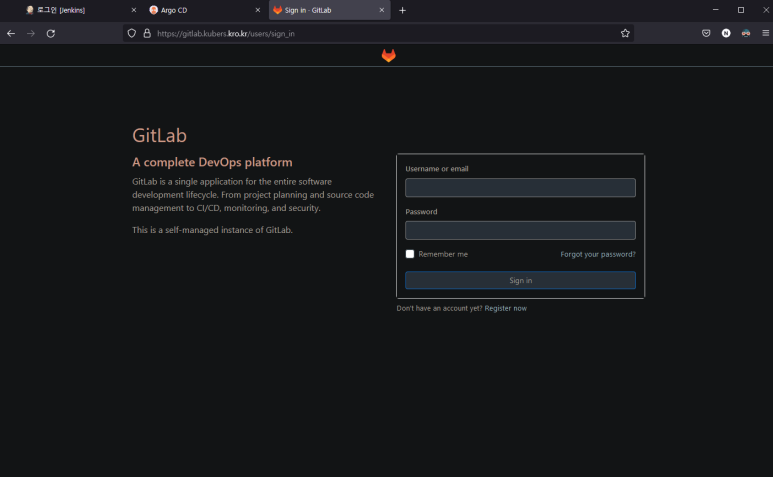Image resolution: width=773 pixels, height=477 pixels.
Task: Reload the current page
Action: coord(51,33)
